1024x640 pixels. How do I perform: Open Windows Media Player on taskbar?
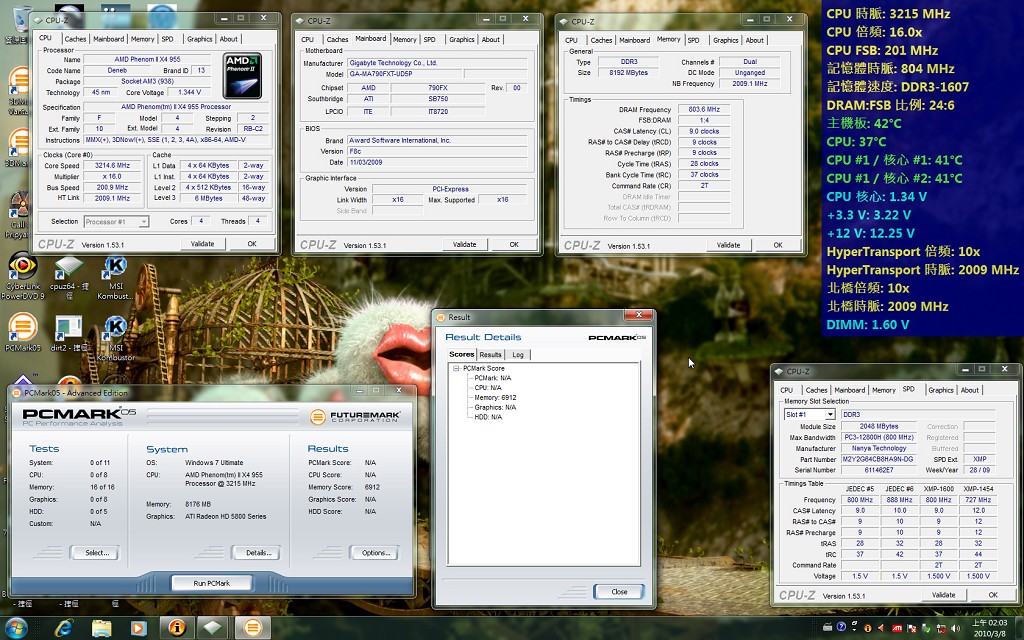pos(138,628)
